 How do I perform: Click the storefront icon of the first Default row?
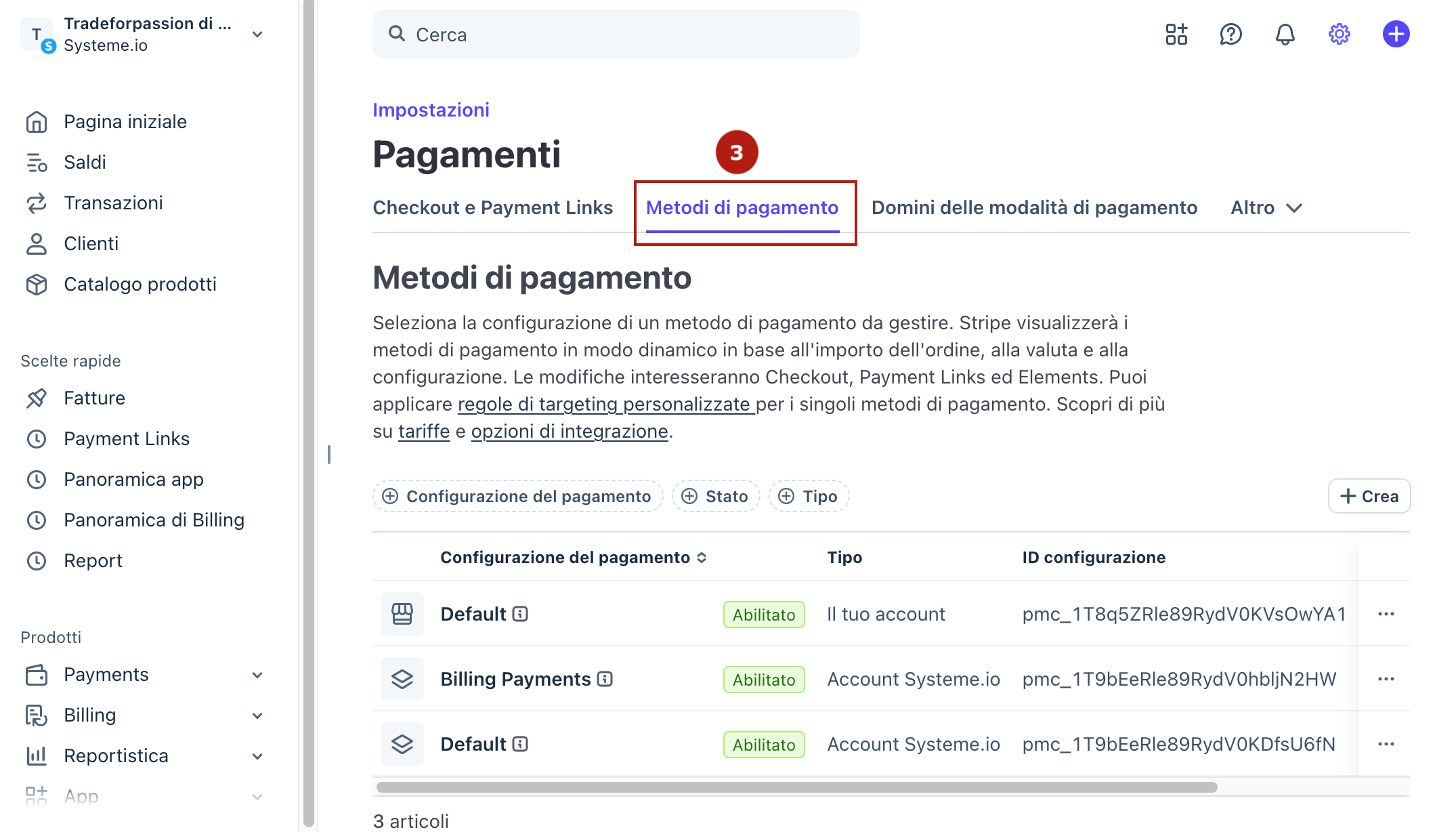click(x=402, y=614)
